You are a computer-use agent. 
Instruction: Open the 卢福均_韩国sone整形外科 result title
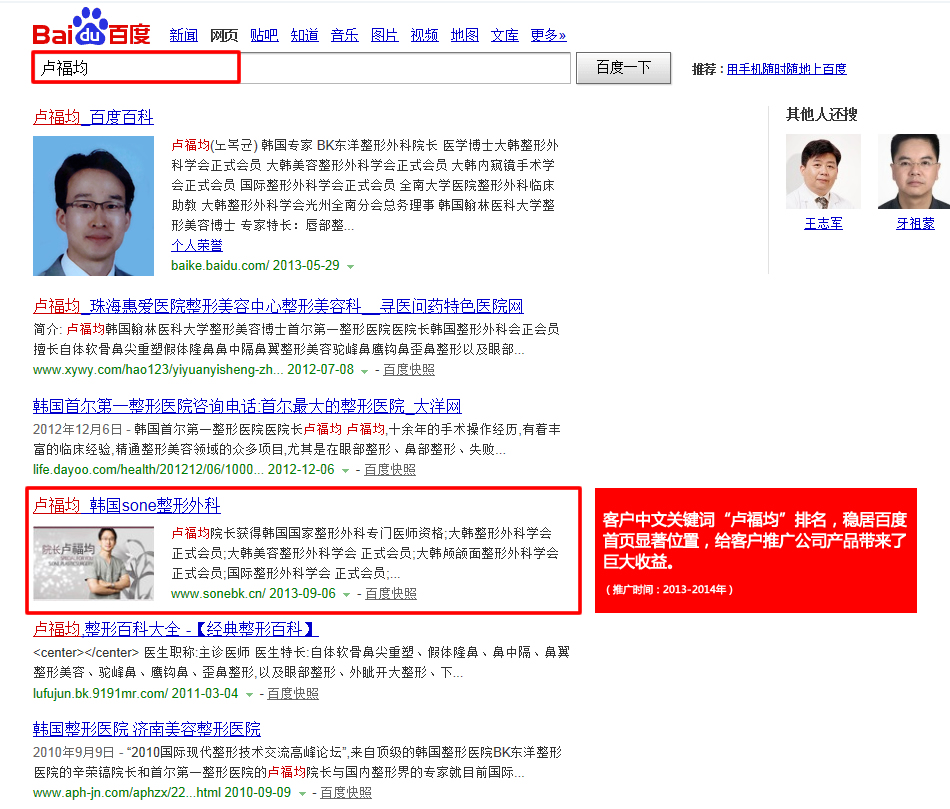pos(127,505)
